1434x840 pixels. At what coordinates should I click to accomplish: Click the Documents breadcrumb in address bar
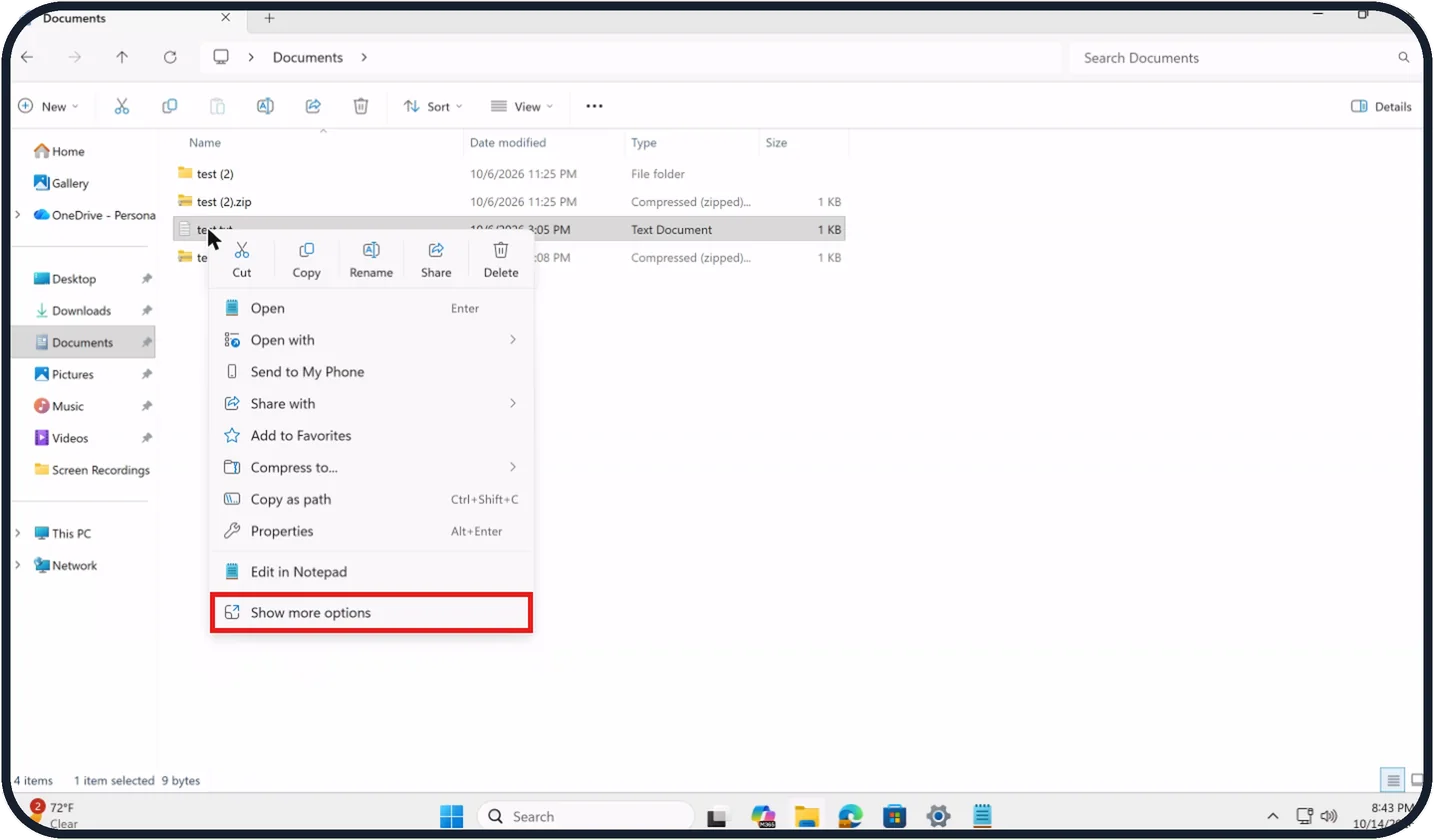click(308, 57)
